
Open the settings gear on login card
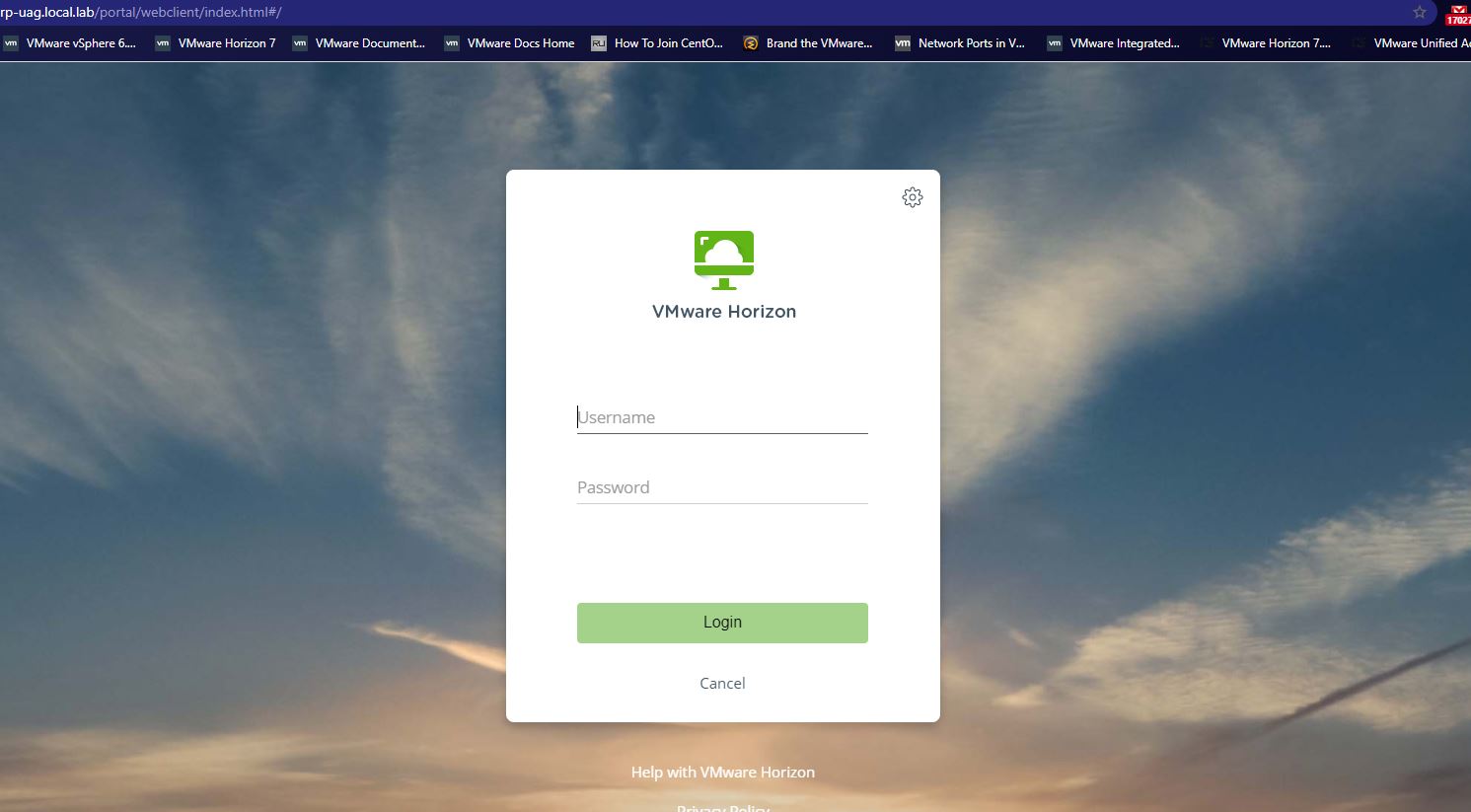click(913, 197)
